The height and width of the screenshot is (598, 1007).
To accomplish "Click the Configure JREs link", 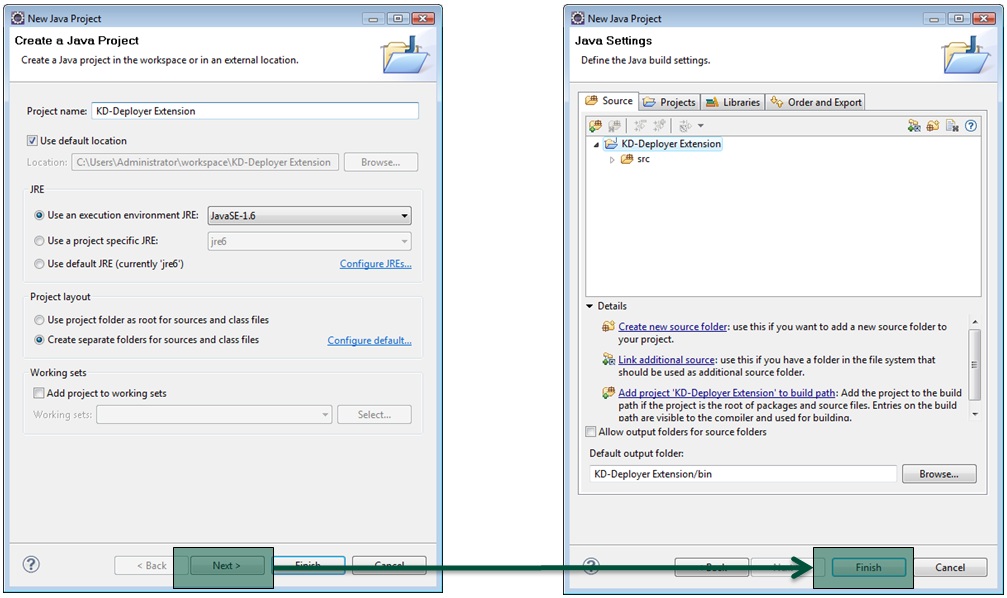I will [375, 264].
